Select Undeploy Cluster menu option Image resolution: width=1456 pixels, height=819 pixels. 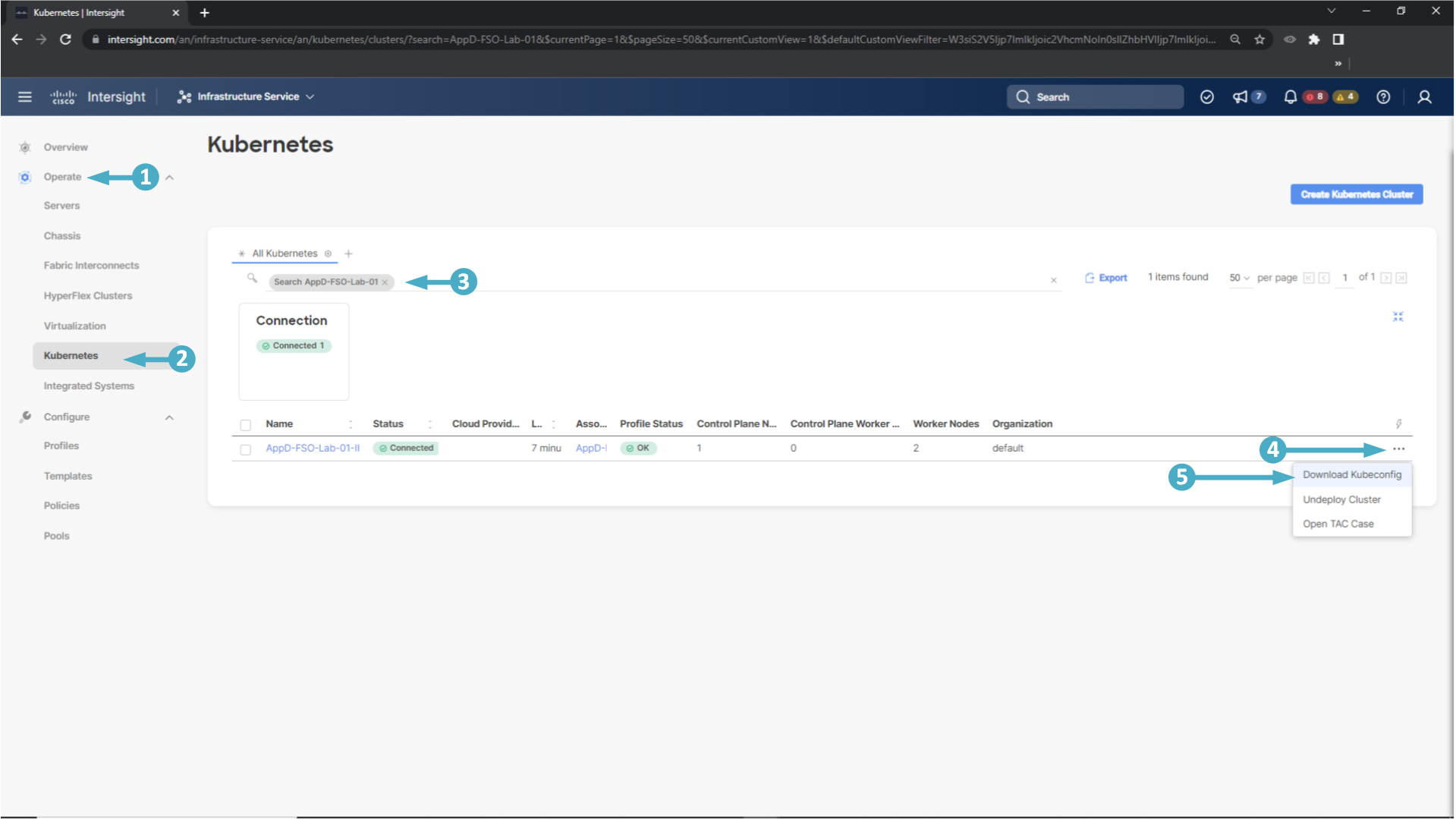pos(1341,500)
